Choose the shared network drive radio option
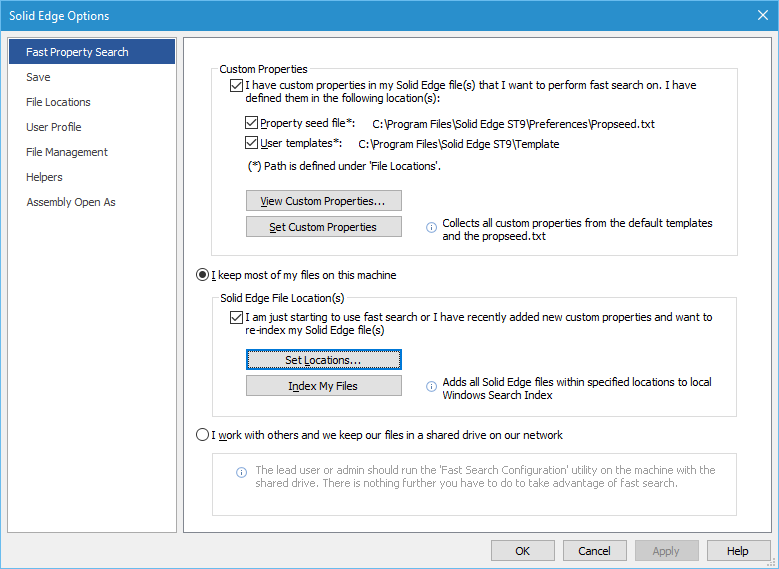Image resolution: width=779 pixels, height=569 pixels. tap(203, 435)
